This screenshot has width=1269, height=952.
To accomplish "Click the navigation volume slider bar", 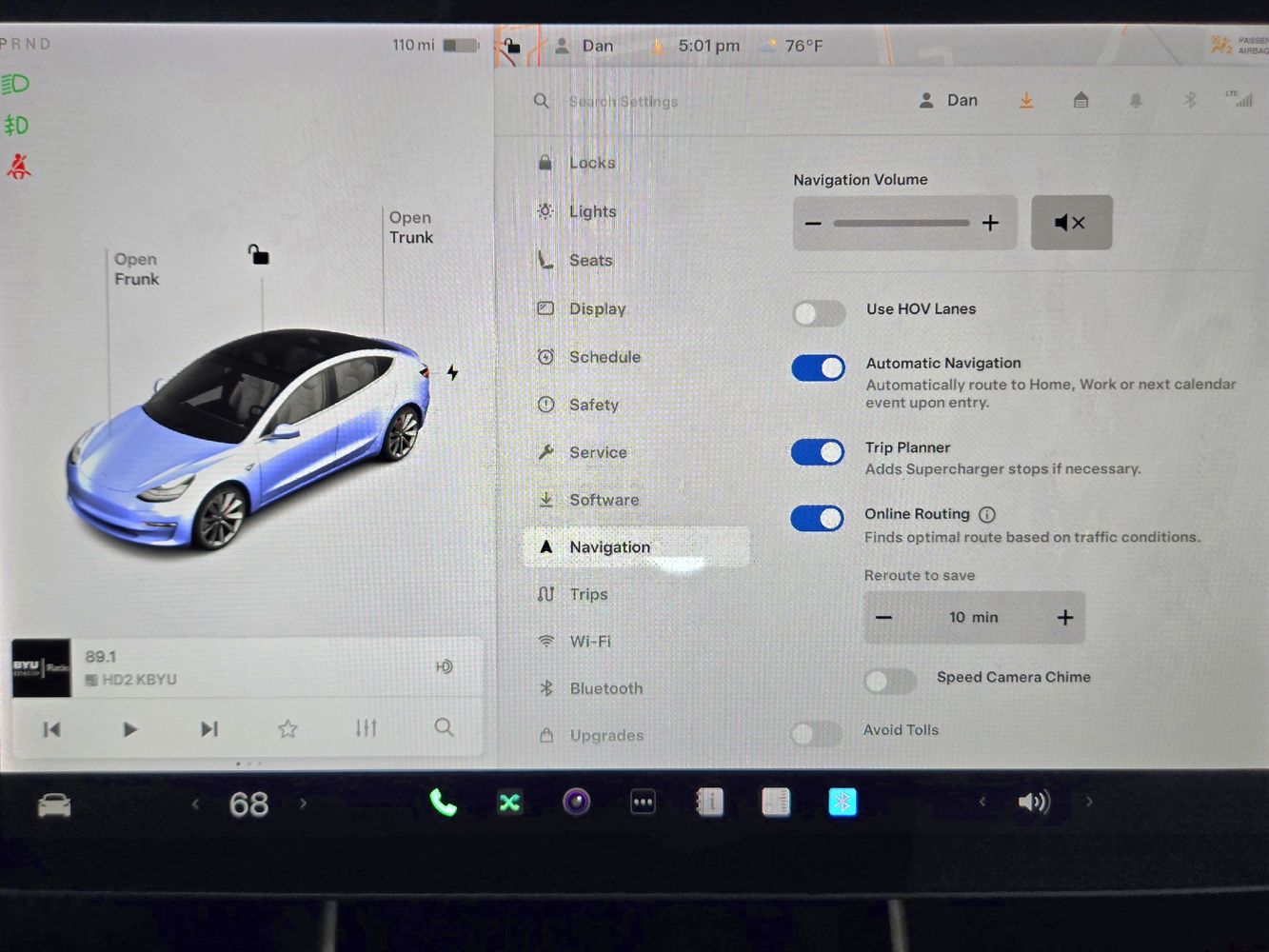I will coord(902,223).
